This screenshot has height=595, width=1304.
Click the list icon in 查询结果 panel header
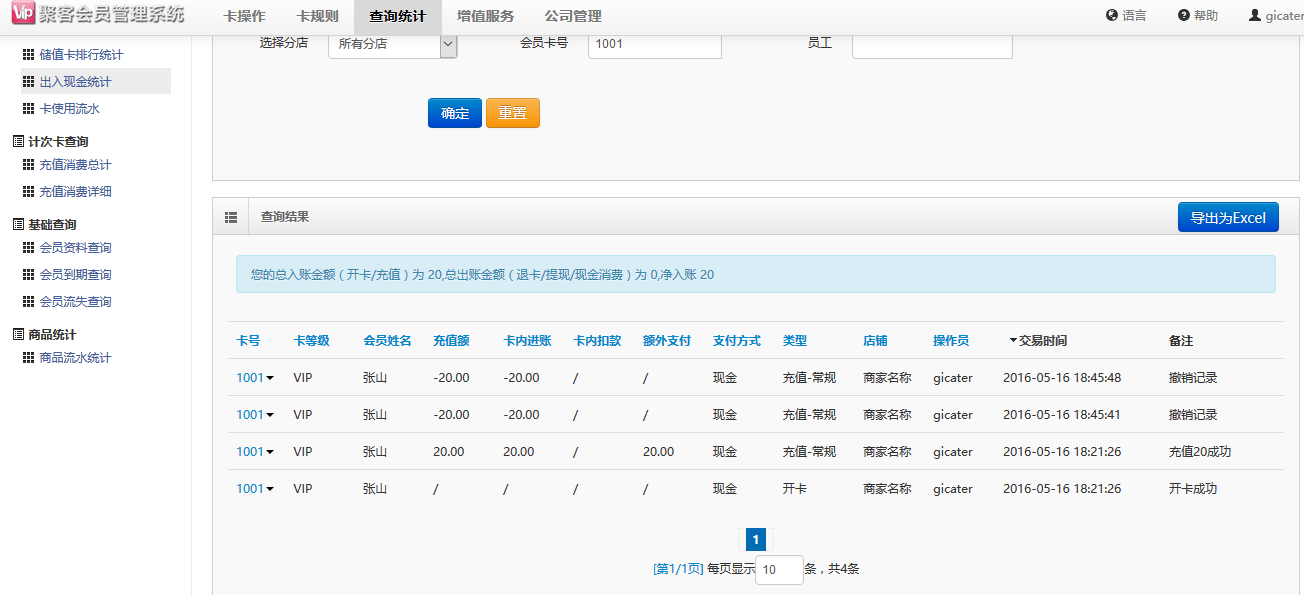point(231,217)
